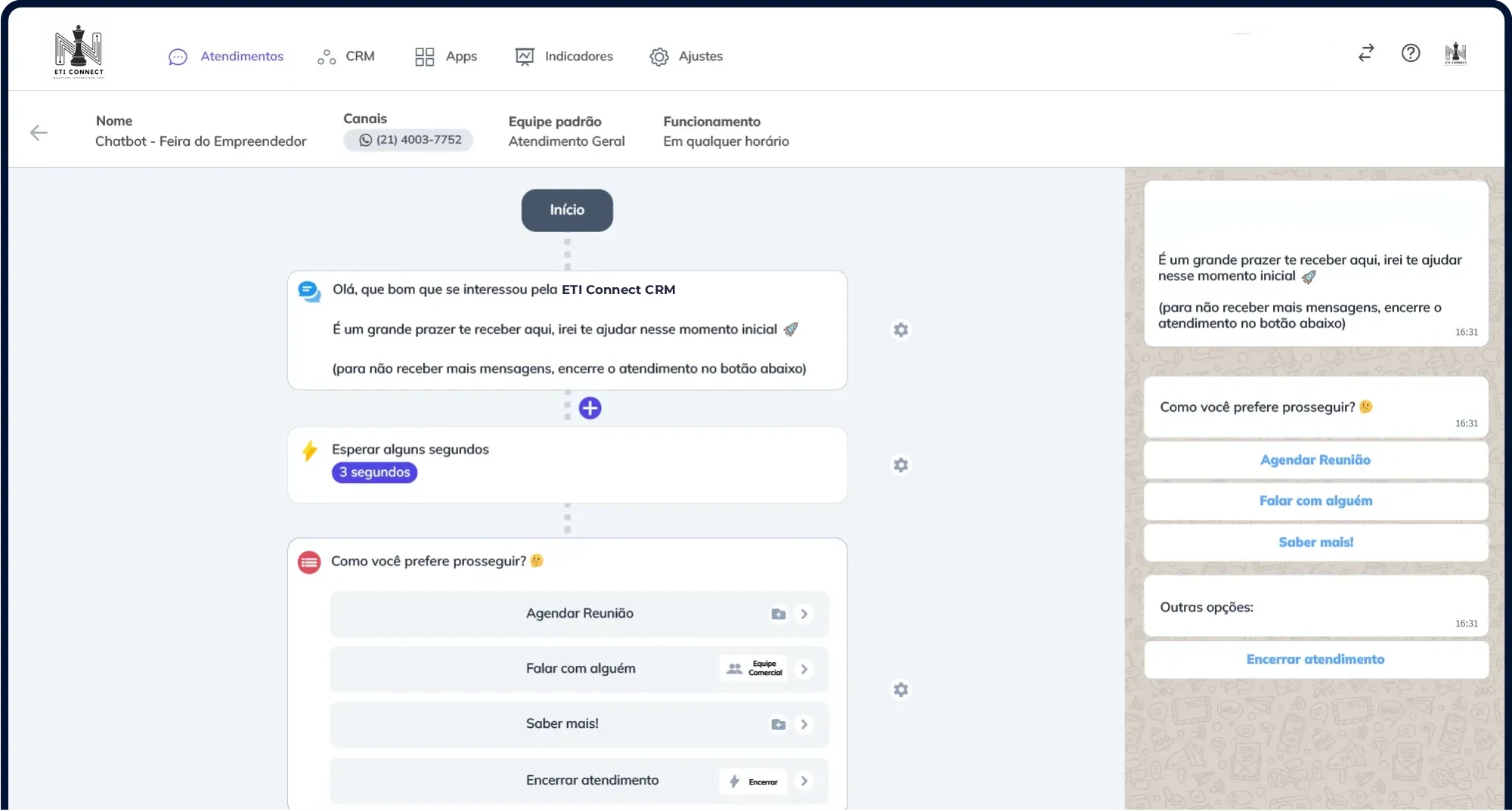
Task: Expand the Encerrar atendimento option chevron
Action: pyautogui.click(x=804, y=781)
